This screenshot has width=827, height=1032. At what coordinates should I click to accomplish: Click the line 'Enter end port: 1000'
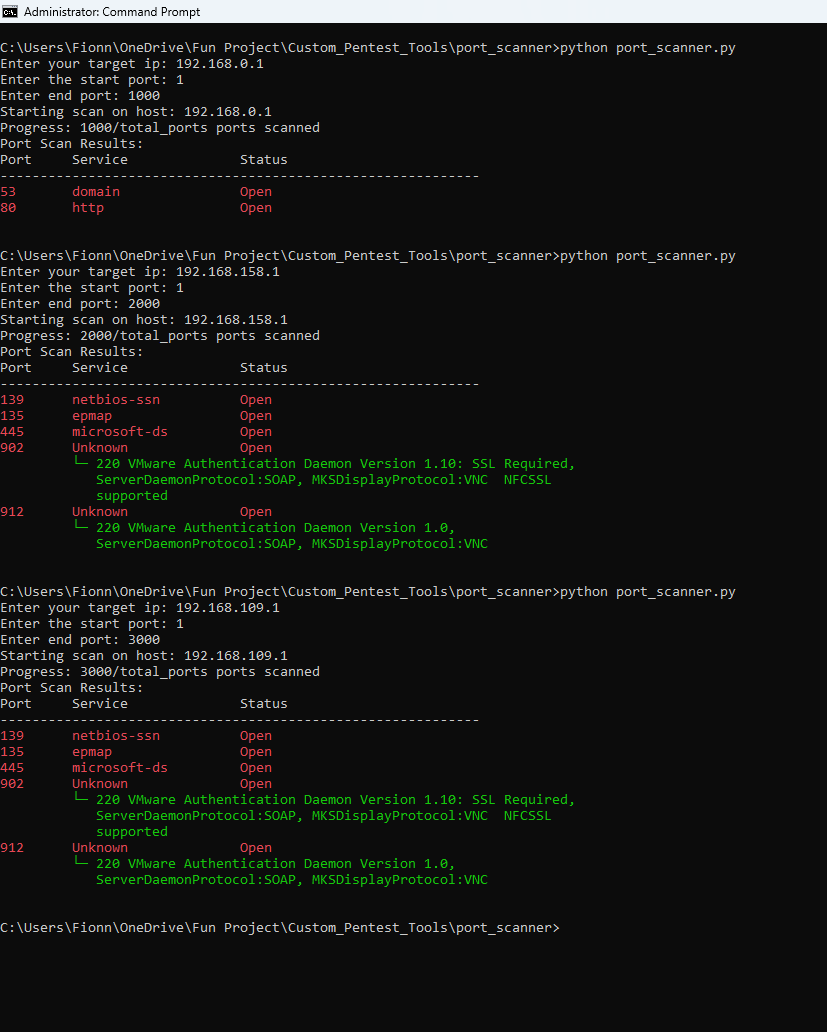point(80,96)
